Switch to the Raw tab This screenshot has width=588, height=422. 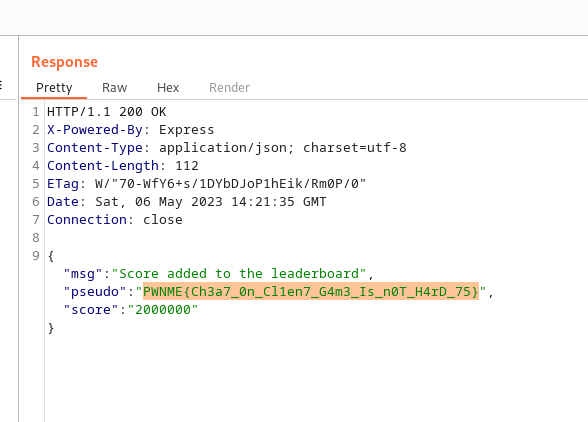coord(114,88)
